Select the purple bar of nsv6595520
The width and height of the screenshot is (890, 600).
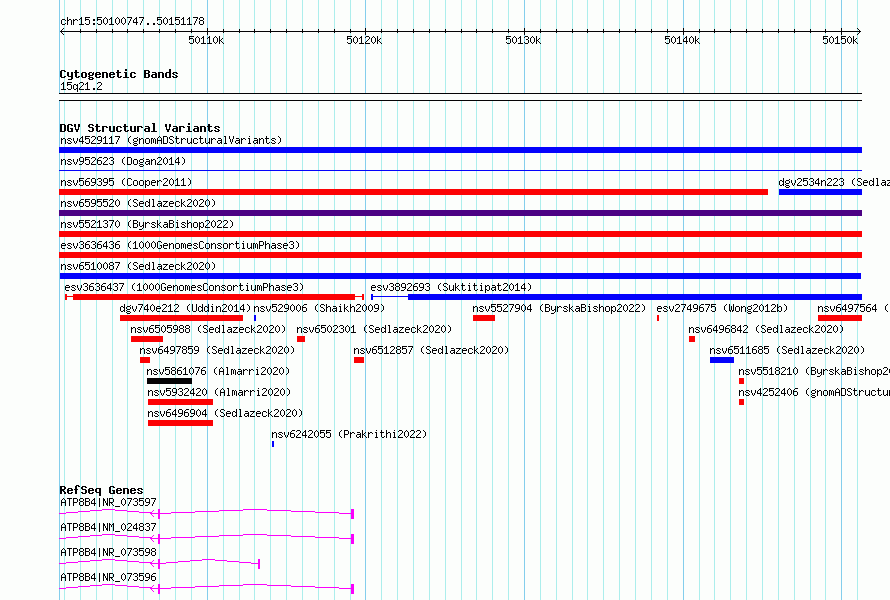click(460, 213)
